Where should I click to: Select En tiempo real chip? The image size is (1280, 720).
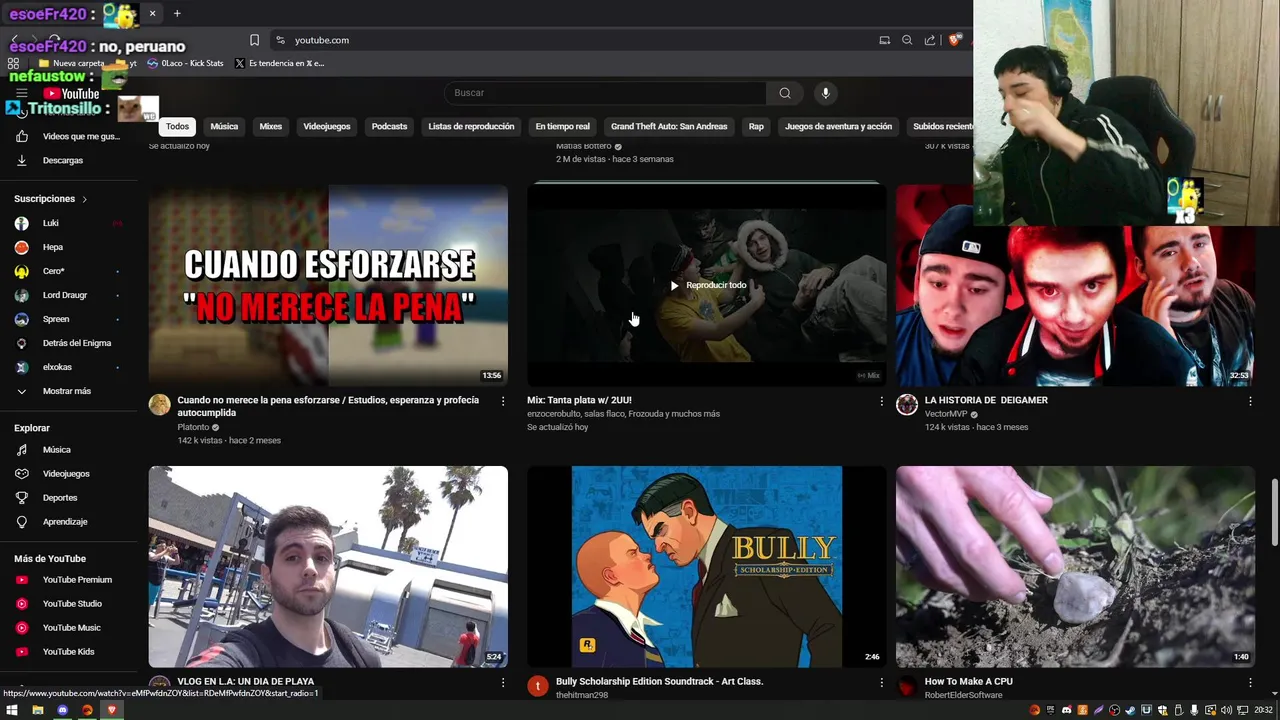point(562,127)
